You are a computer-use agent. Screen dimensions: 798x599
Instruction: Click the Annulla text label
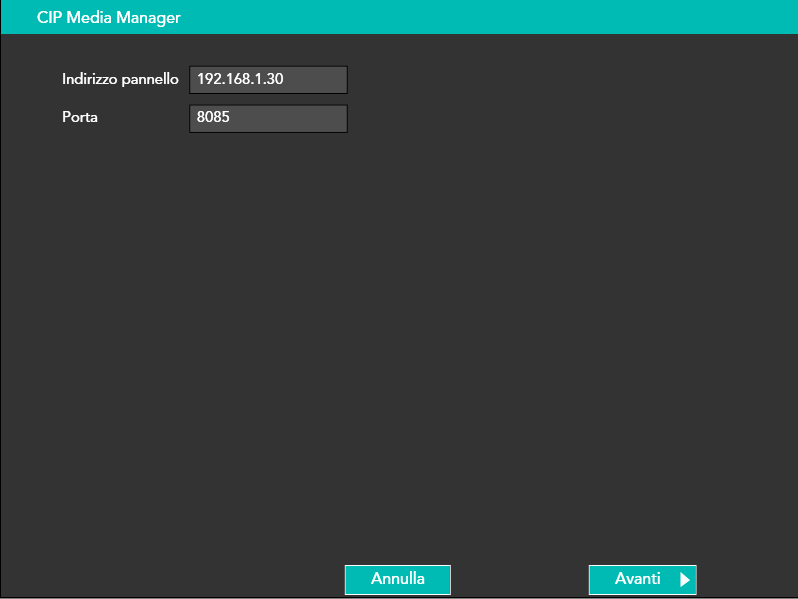(397, 579)
